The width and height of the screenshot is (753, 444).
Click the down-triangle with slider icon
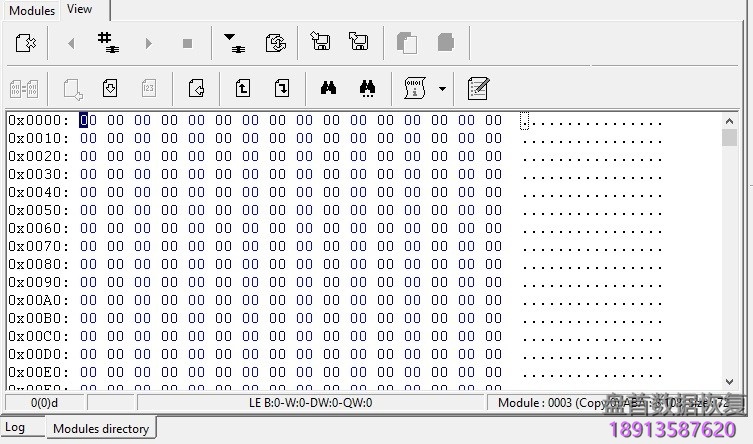[234, 43]
